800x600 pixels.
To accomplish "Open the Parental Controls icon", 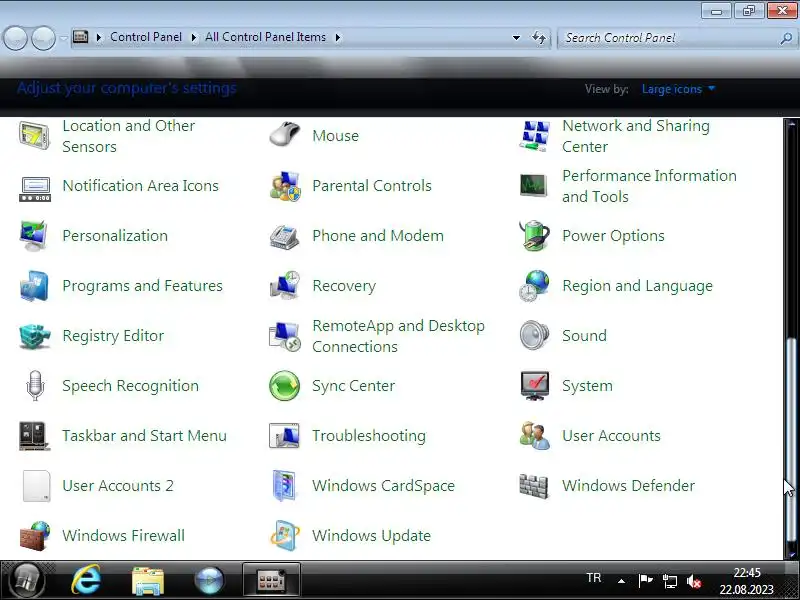I will click(x=285, y=186).
